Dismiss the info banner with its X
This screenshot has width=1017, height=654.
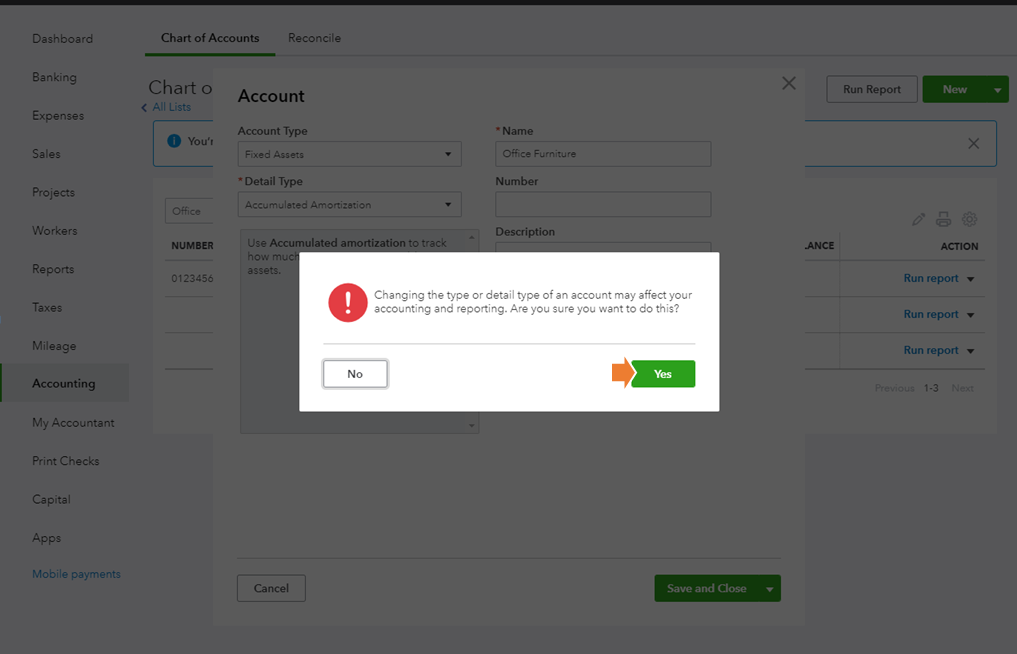[974, 143]
